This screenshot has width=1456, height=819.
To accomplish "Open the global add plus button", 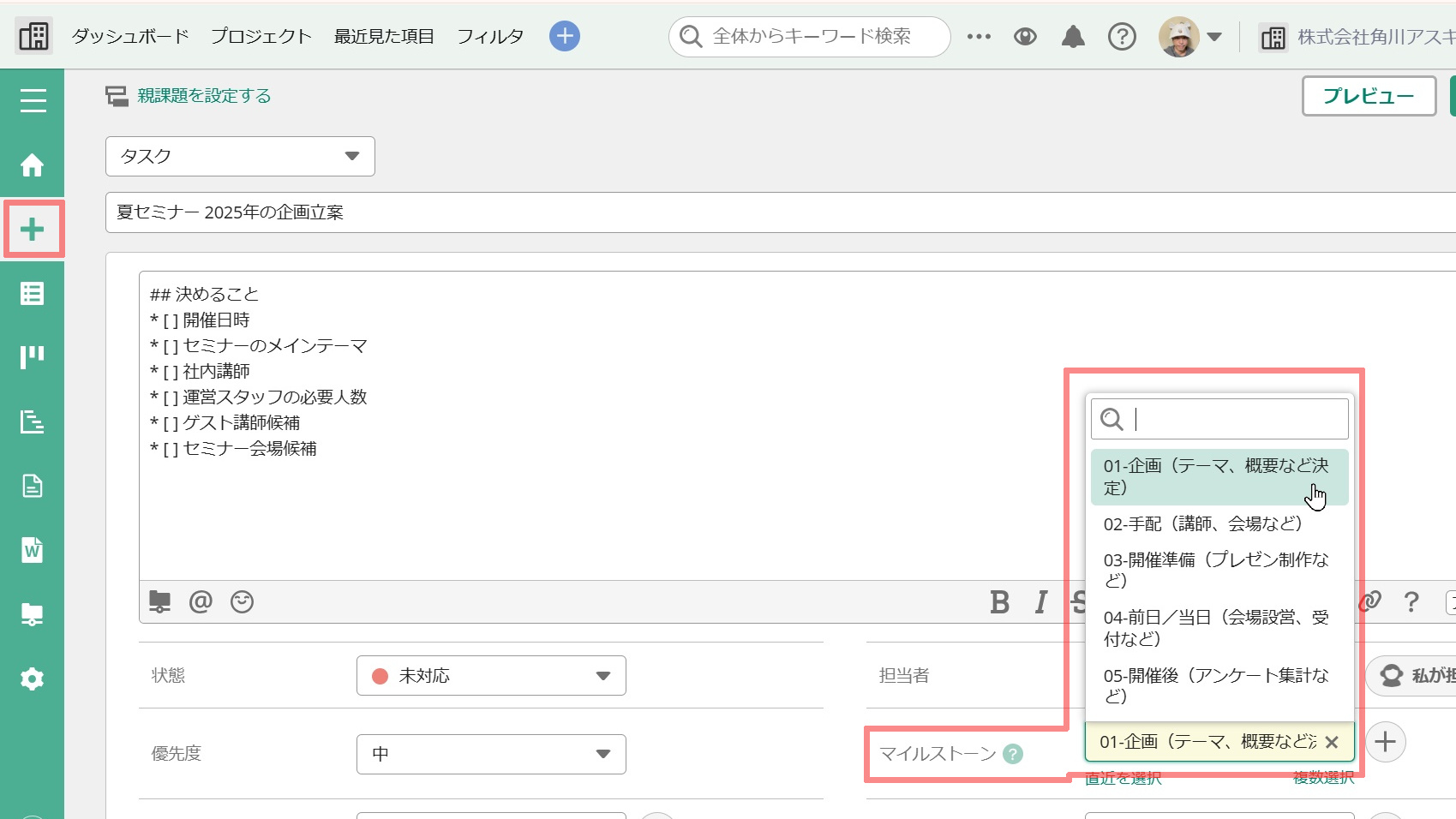I will point(564,36).
